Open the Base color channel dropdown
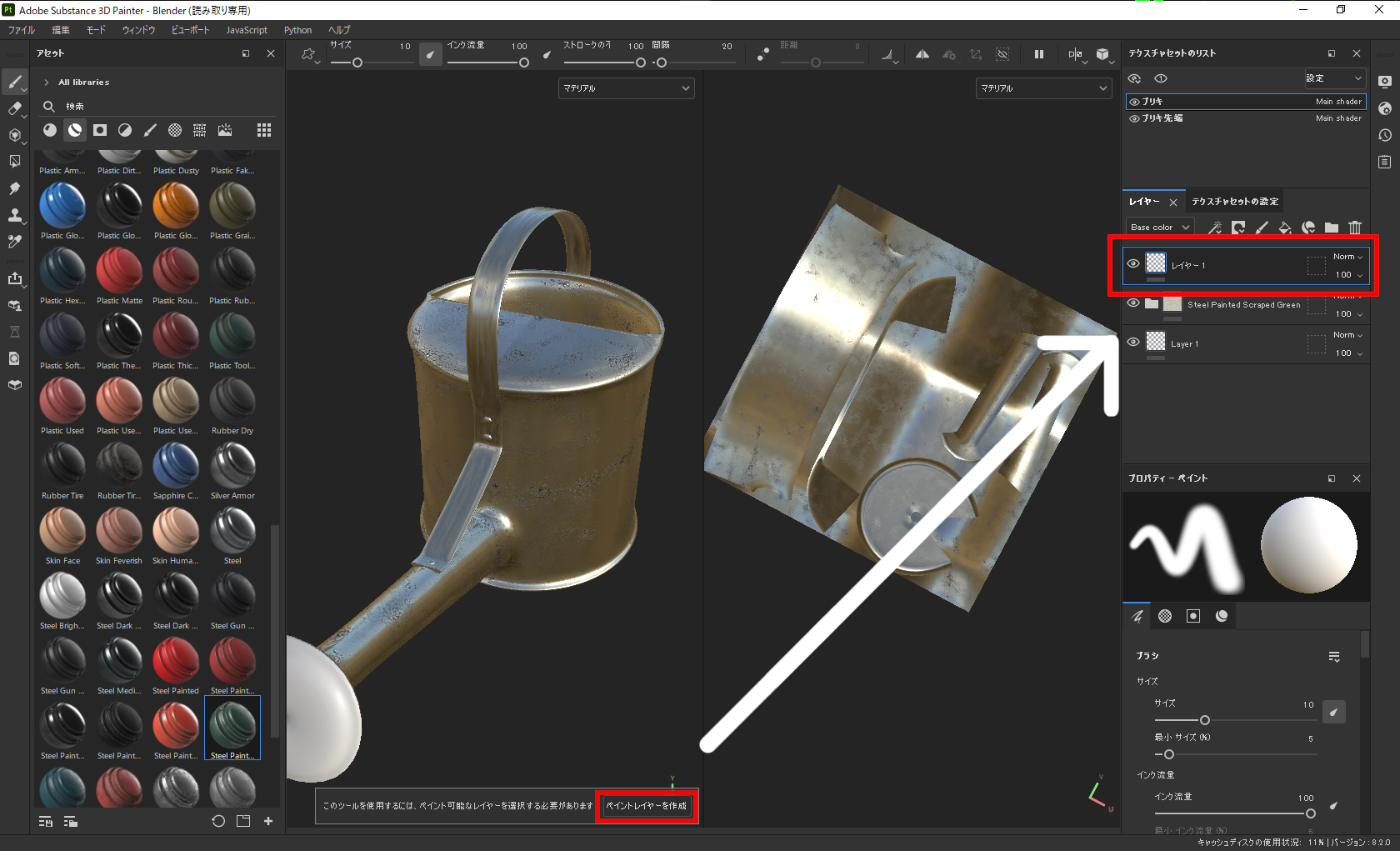The width and height of the screenshot is (1400, 851). coord(1160,228)
